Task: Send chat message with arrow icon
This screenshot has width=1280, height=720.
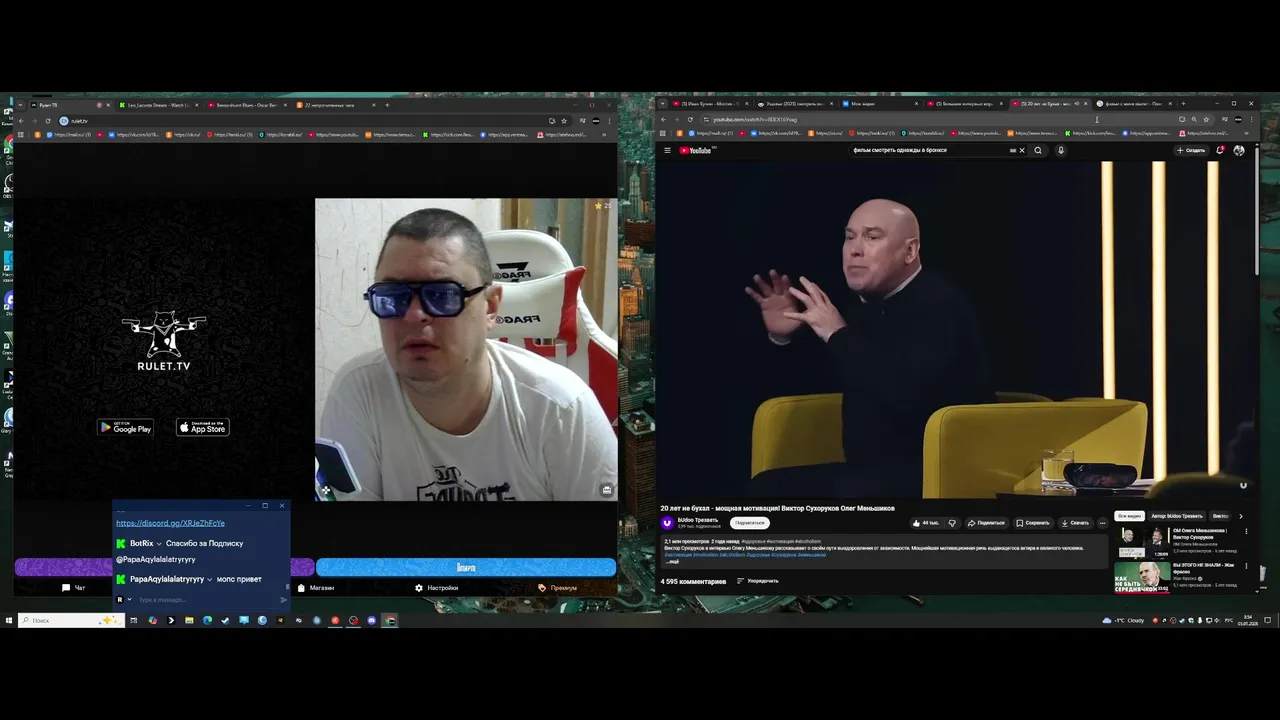Action: (283, 600)
